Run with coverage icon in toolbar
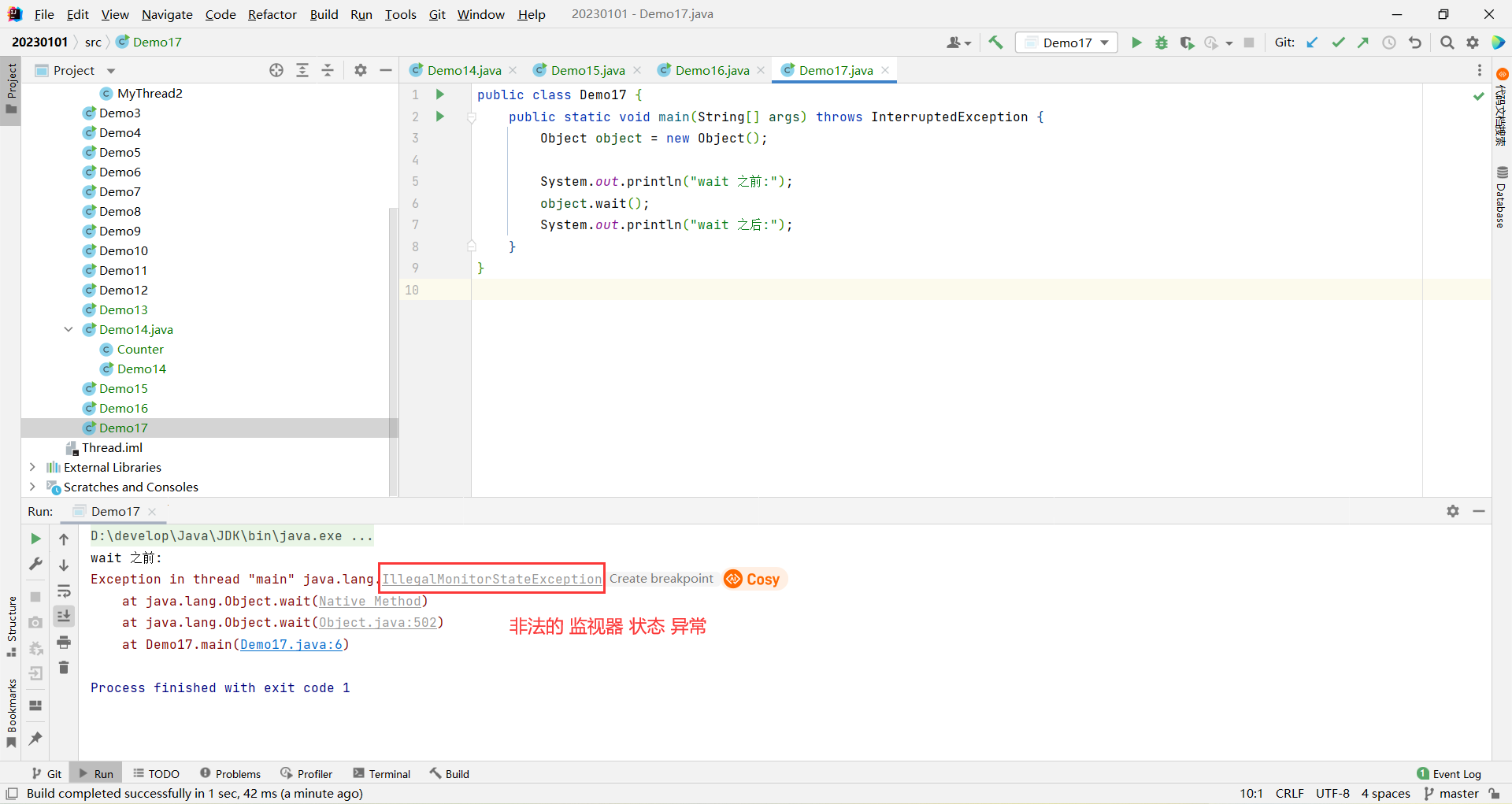1512x804 pixels. coord(1187,43)
